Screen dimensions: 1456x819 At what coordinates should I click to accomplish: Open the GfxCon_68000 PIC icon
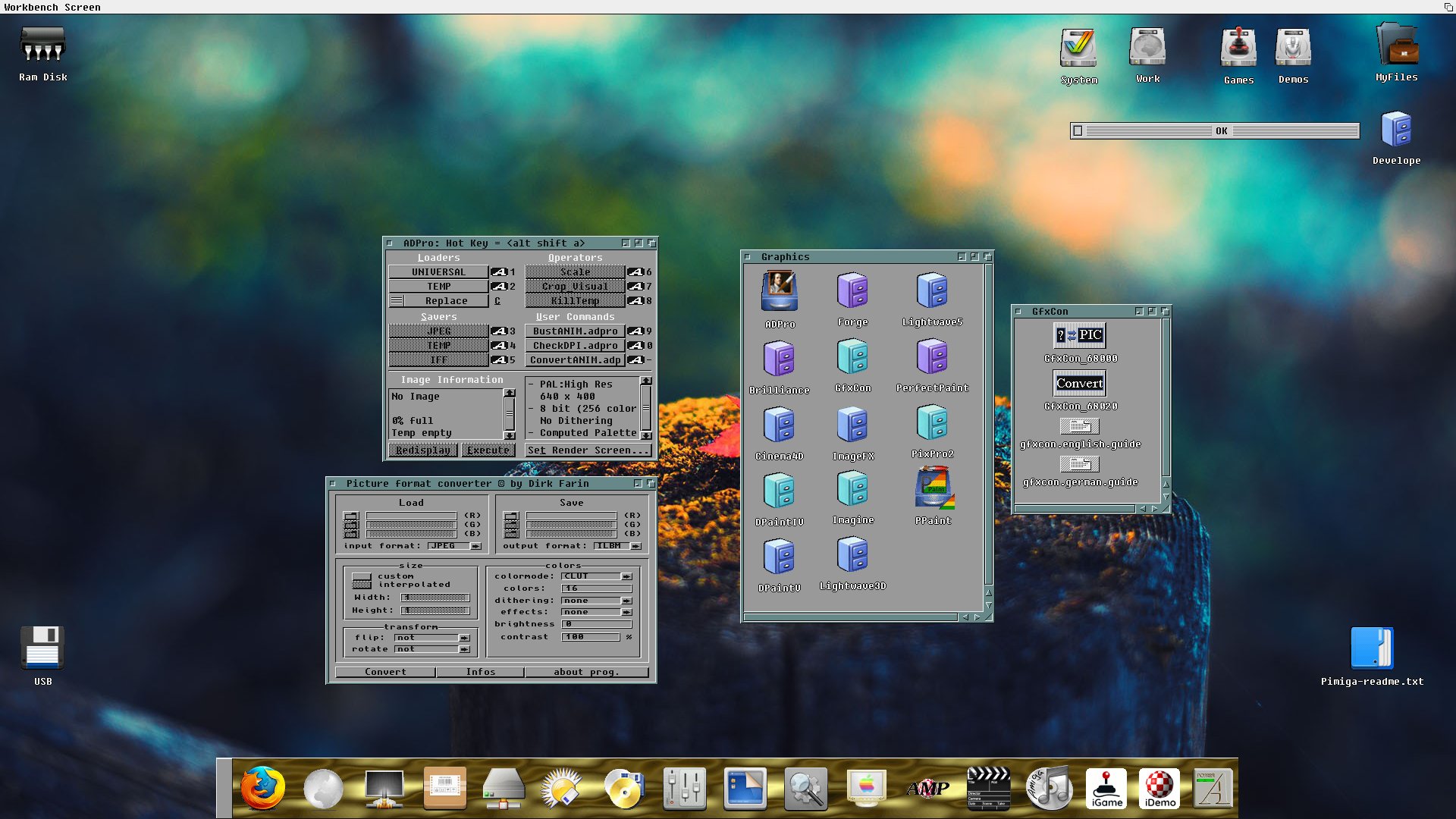click(1080, 334)
